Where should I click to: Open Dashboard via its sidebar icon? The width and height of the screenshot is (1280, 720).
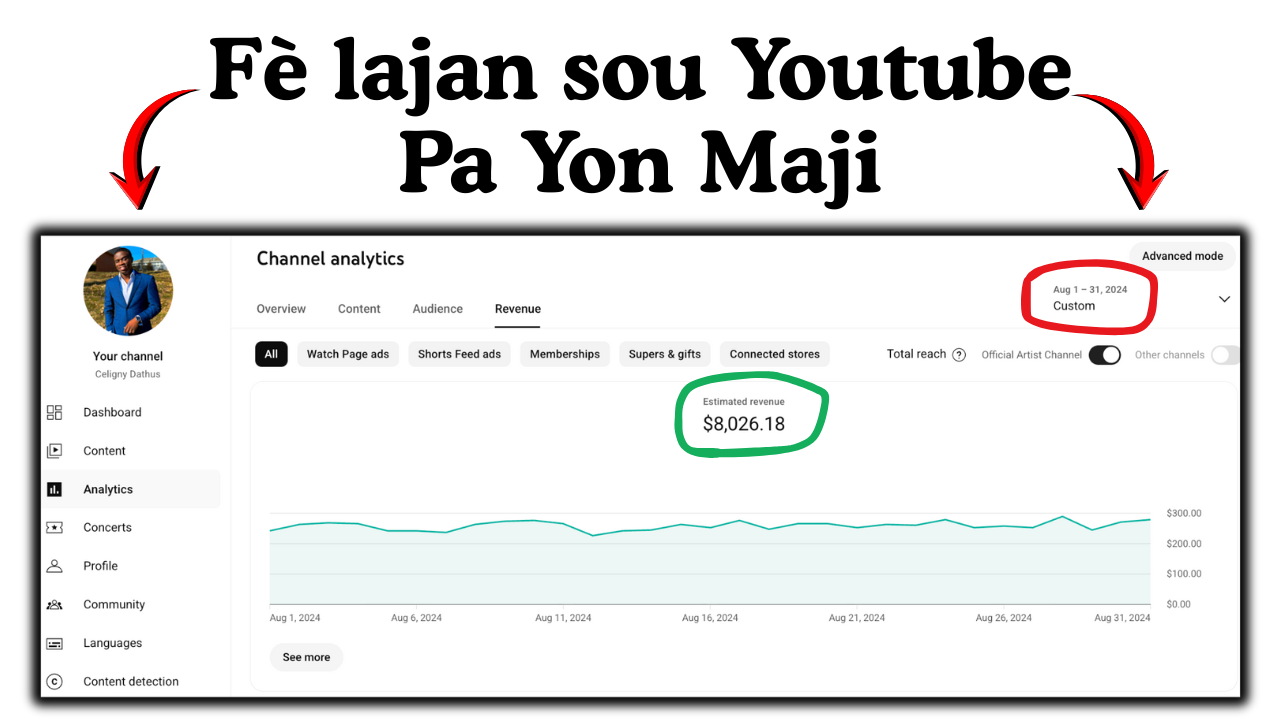pos(55,412)
